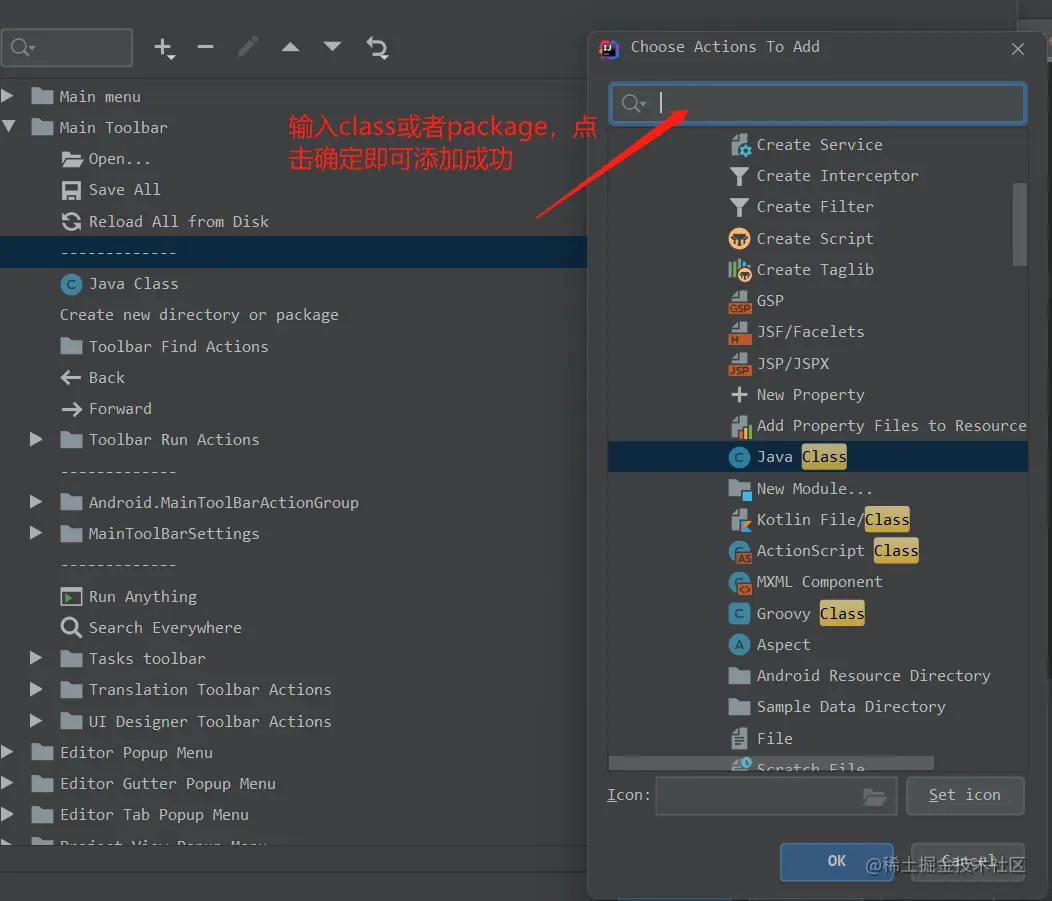Click the Reload All from Disk icon
The height and width of the screenshot is (901, 1052).
click(x=71, y=221)
